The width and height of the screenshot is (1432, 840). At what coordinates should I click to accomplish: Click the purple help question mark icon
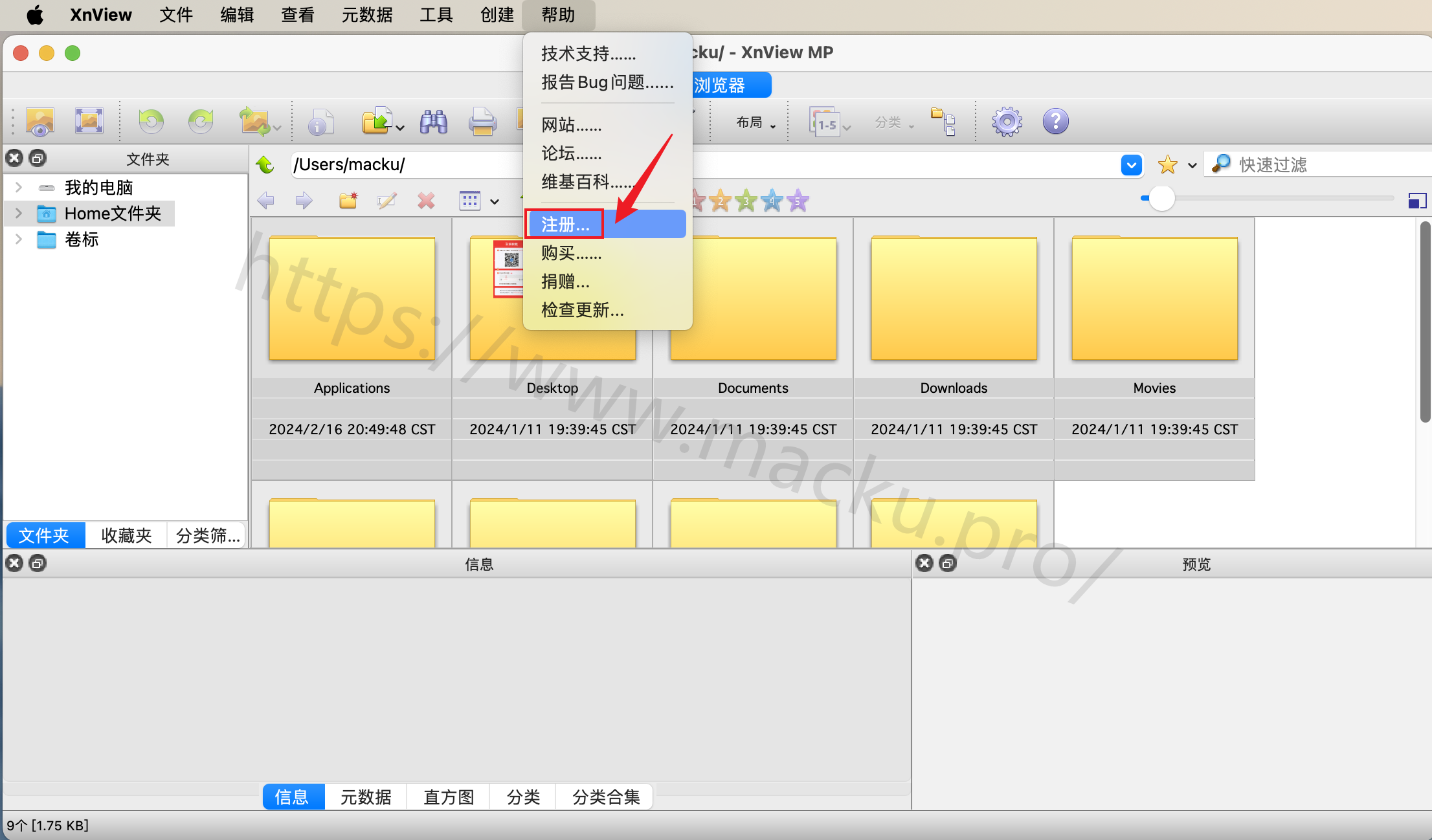[x=1056, y=121]
